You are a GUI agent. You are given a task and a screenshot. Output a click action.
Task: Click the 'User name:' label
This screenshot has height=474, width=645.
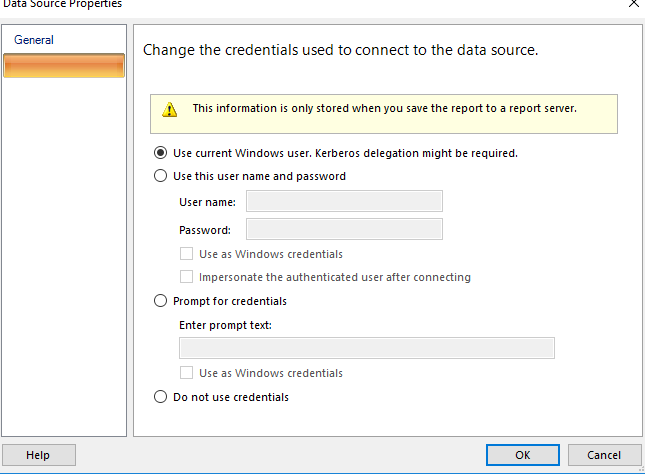207,202
